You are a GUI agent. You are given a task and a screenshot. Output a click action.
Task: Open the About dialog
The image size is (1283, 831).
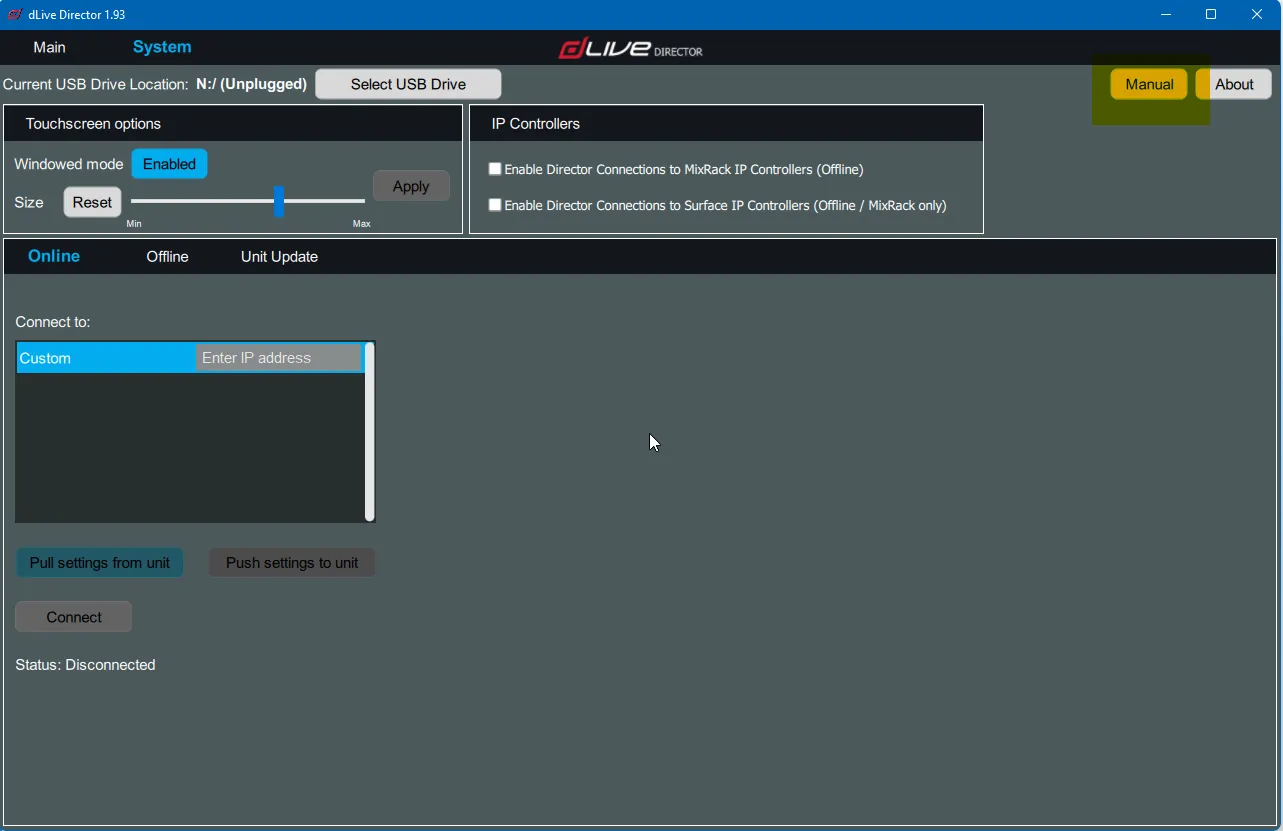coord(1234,84)
